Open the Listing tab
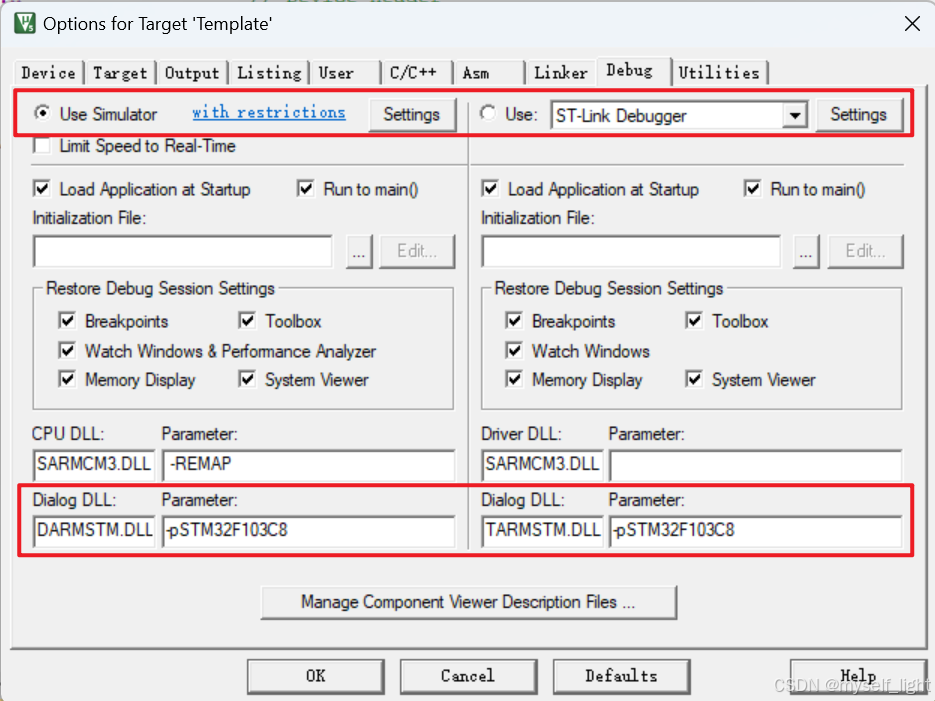935x701 pixels. 269,73
